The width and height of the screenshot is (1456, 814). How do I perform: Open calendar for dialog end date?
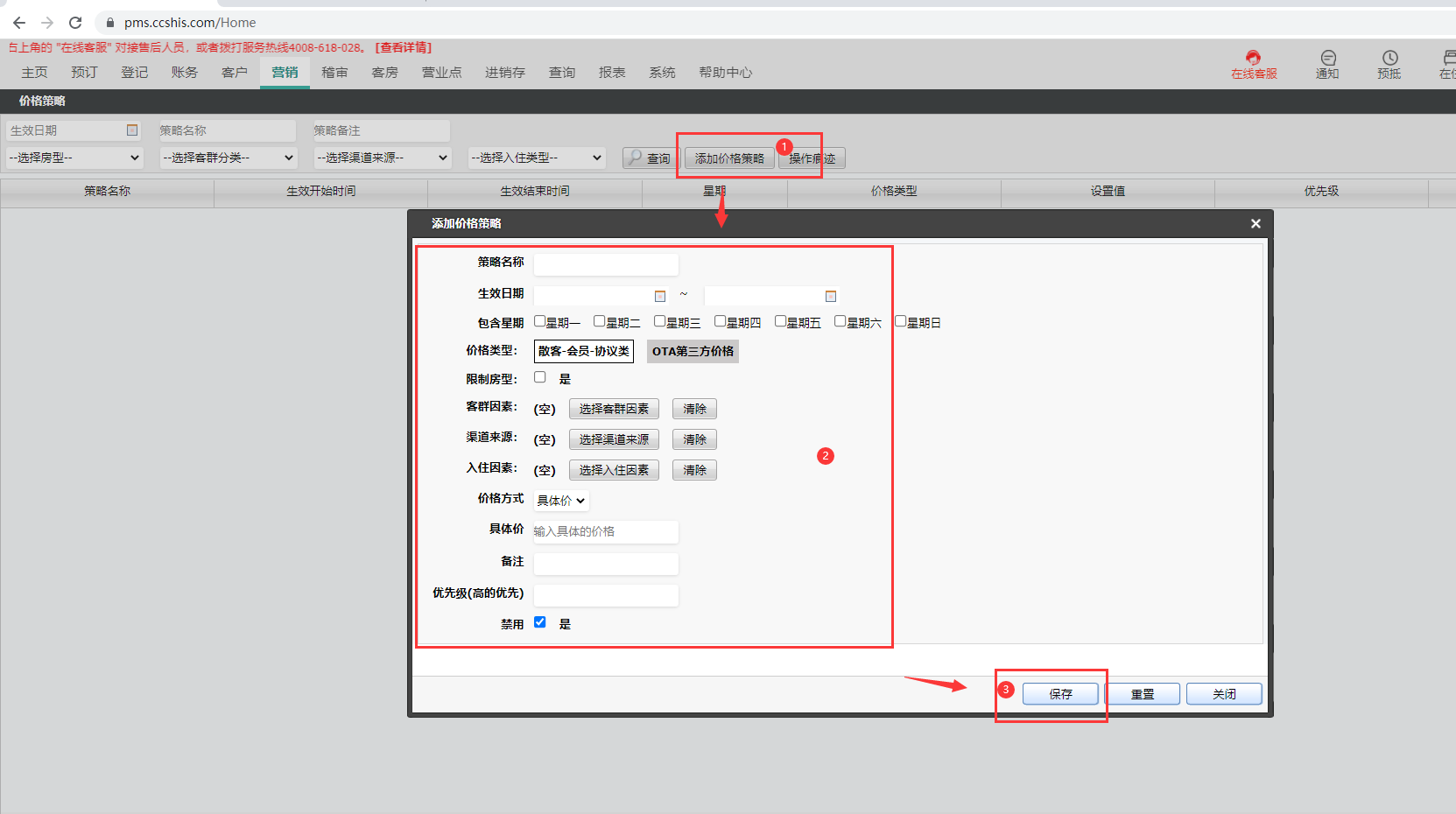point(831,297)
